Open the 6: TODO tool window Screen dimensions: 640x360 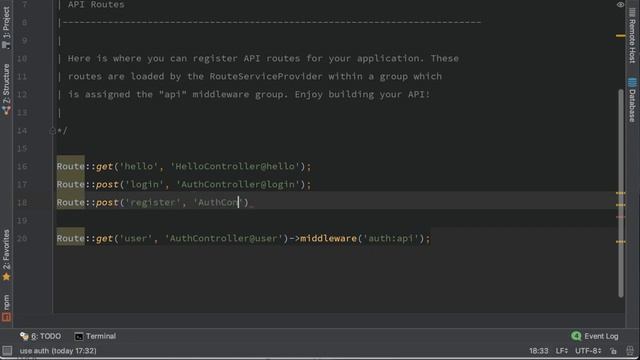pyautogui.click(x=40, y=336)
